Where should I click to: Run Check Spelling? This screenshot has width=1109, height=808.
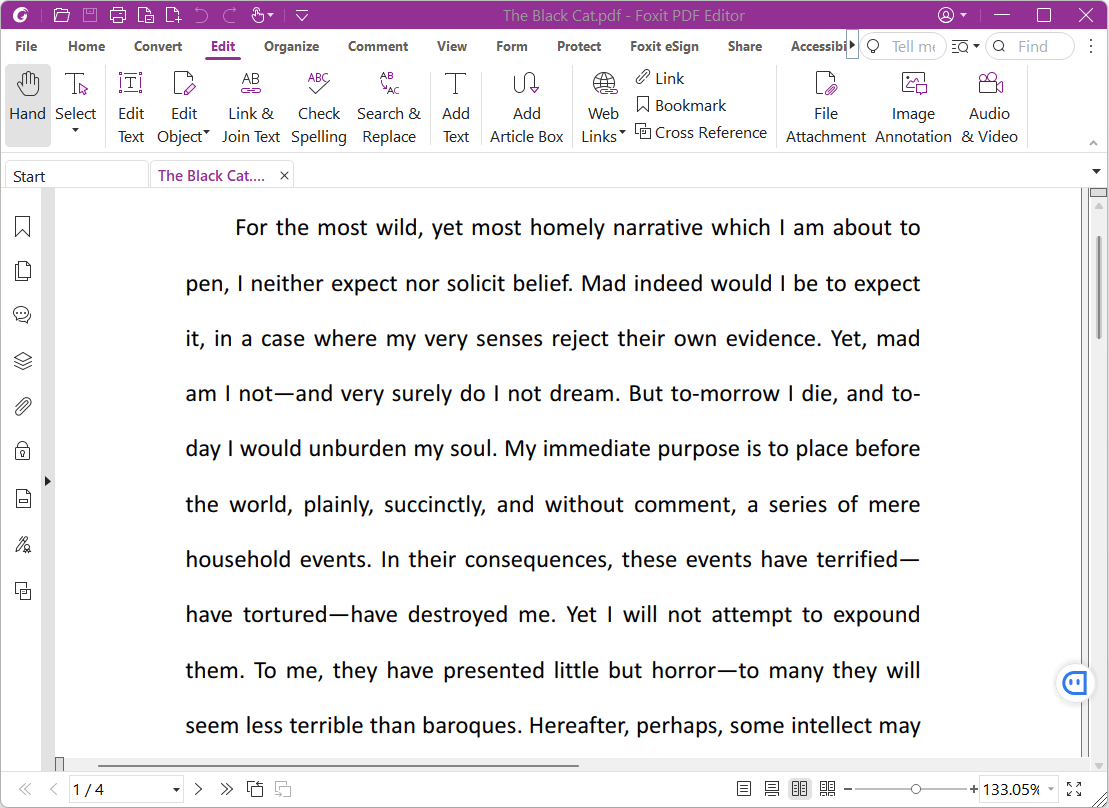point(318,108)
